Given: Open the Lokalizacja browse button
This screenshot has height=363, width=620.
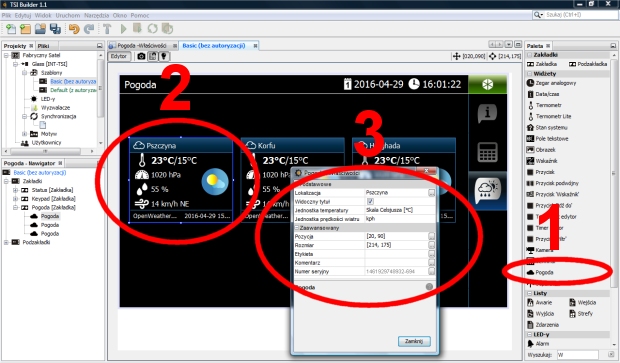Looking at the screenshot, I should click(x=431, y=193).
